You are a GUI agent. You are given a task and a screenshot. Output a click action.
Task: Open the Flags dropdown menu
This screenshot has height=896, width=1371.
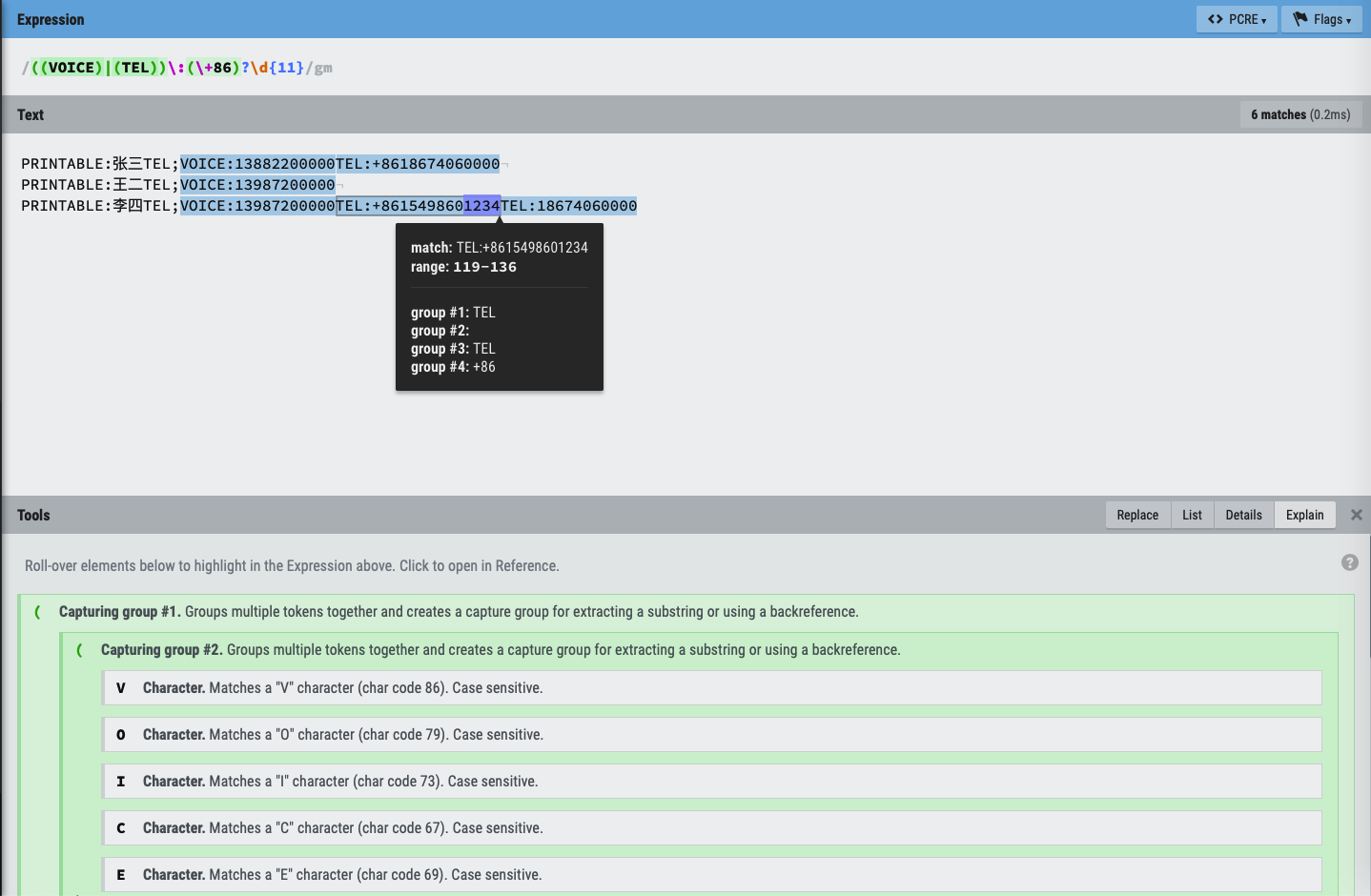1321,19
